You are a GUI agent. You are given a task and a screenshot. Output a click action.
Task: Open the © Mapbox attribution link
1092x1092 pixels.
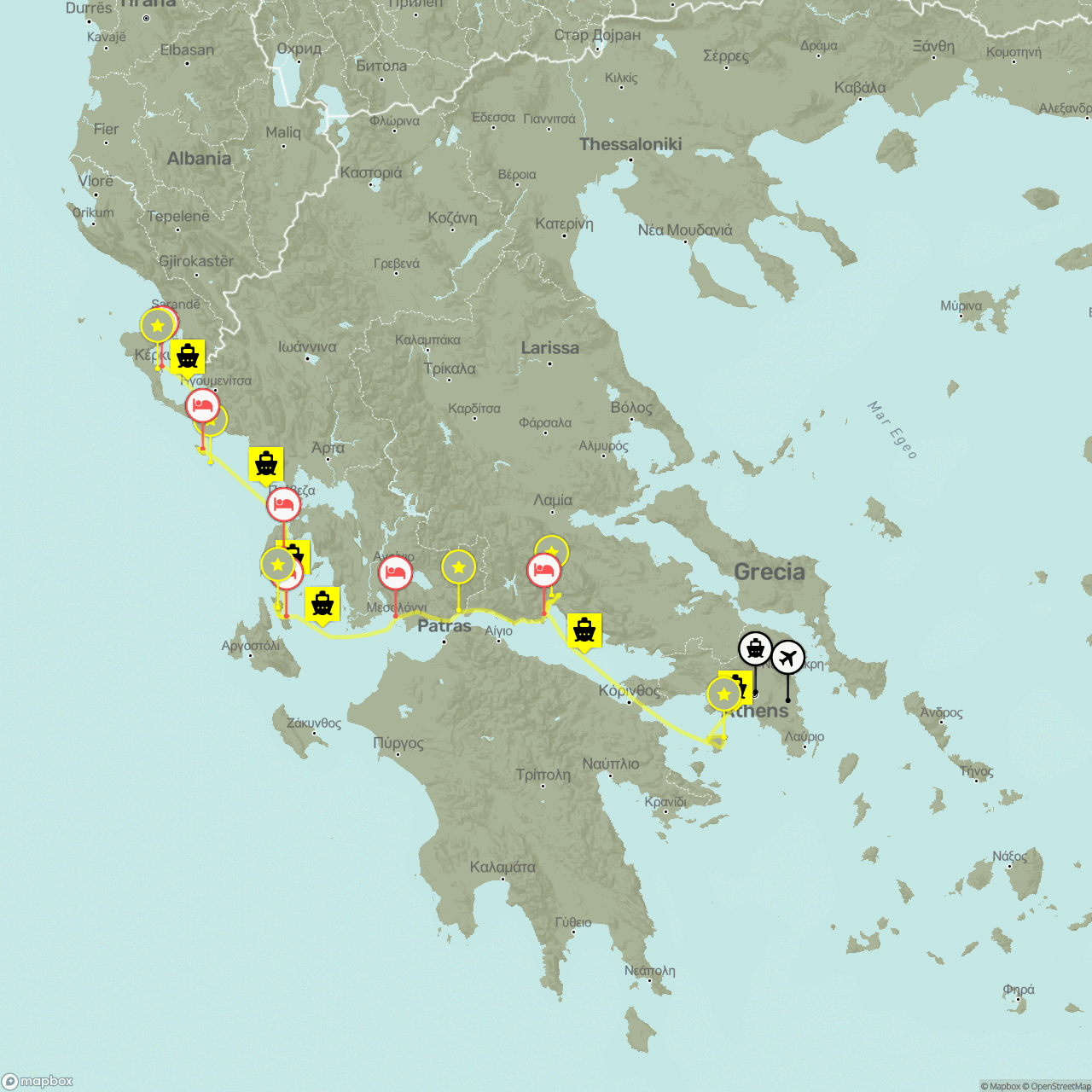coord(1000,1086)
